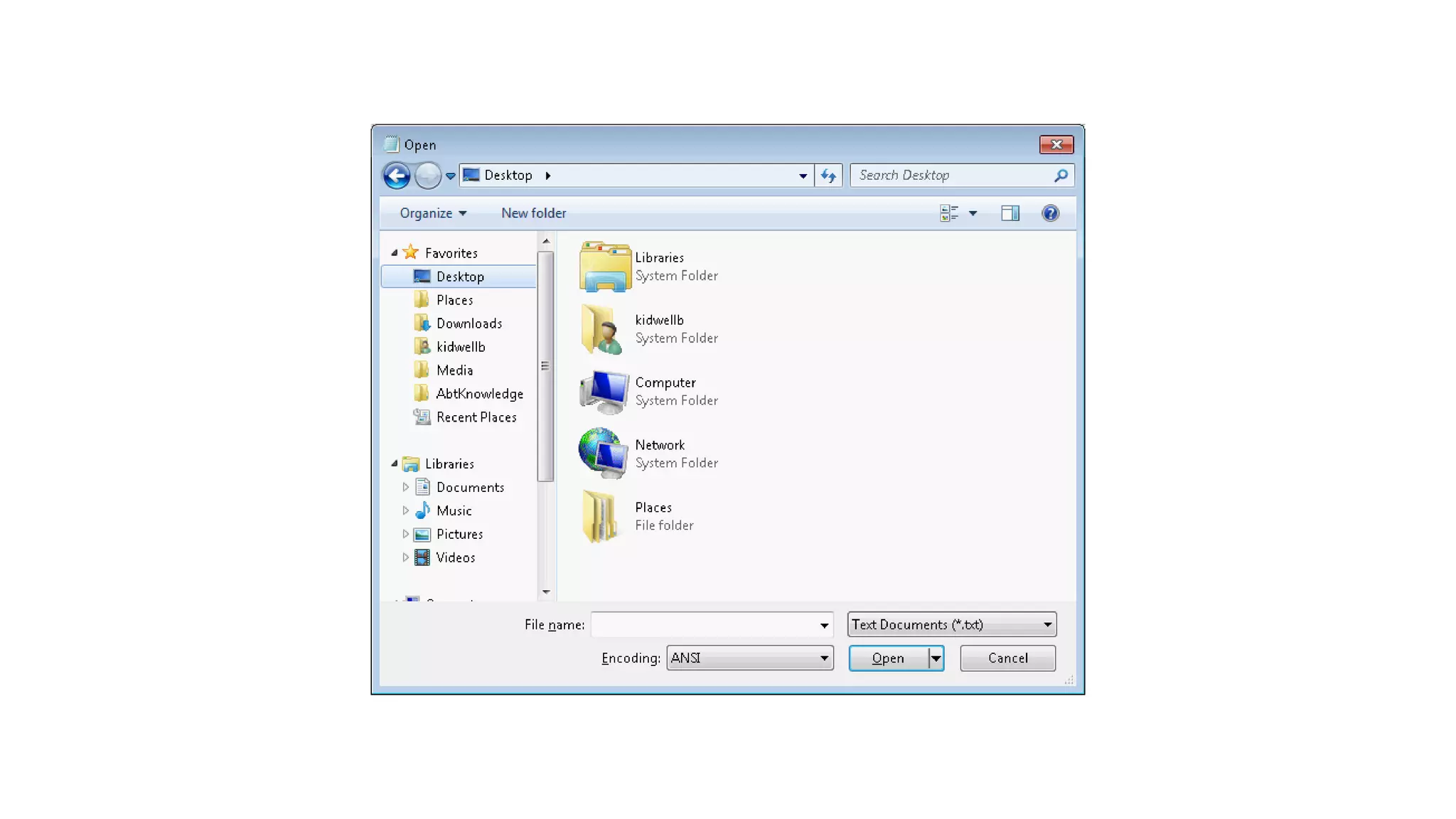The width and height of the screenshot is (1456, 819).
Task: Expand the Documents library tree node
Action: point(406,488)
